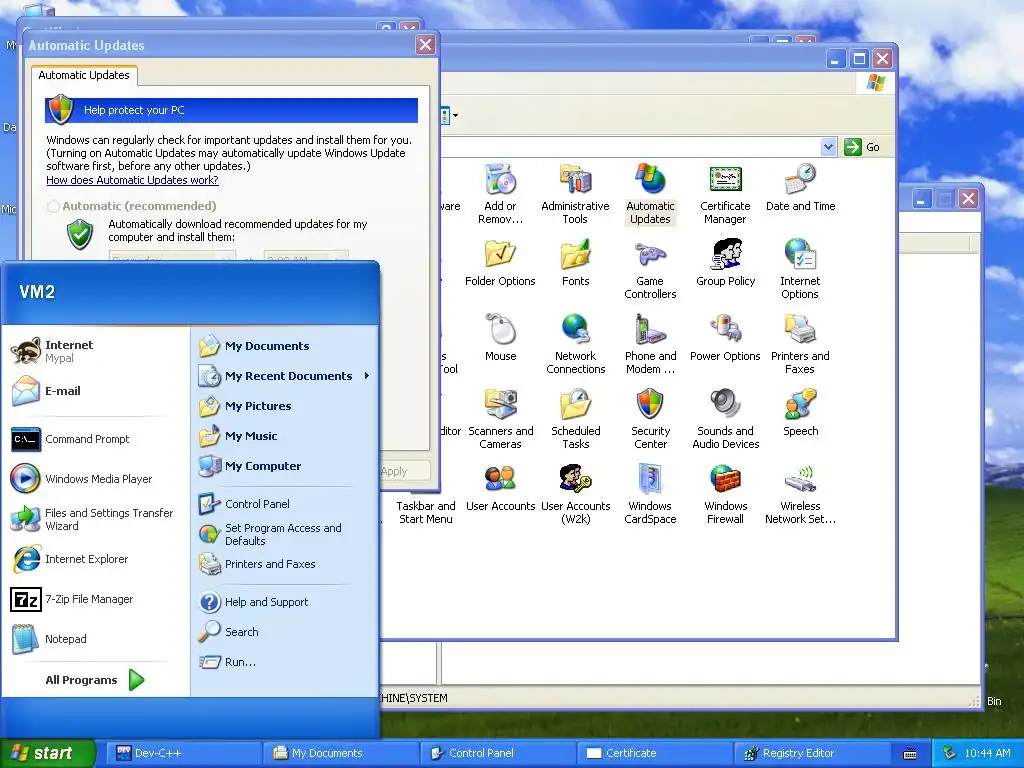This screenshot has width=1024, height=768.
Task: Open Windows Firewall icon
Action: point(725,494)
